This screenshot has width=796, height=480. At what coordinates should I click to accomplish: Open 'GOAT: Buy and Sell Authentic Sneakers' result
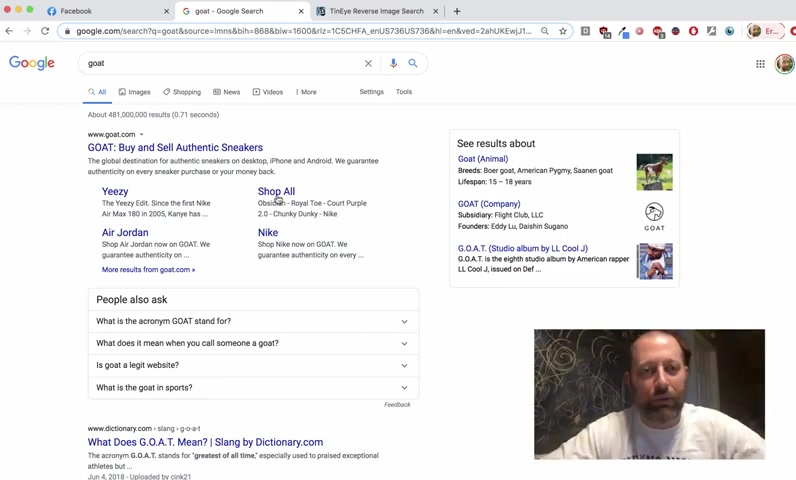point(175,148)
